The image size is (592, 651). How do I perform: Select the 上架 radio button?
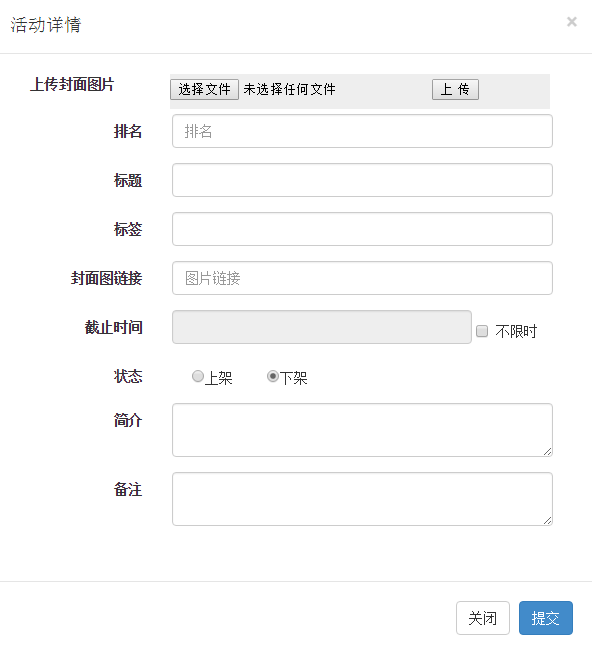[x=198, y=376]
